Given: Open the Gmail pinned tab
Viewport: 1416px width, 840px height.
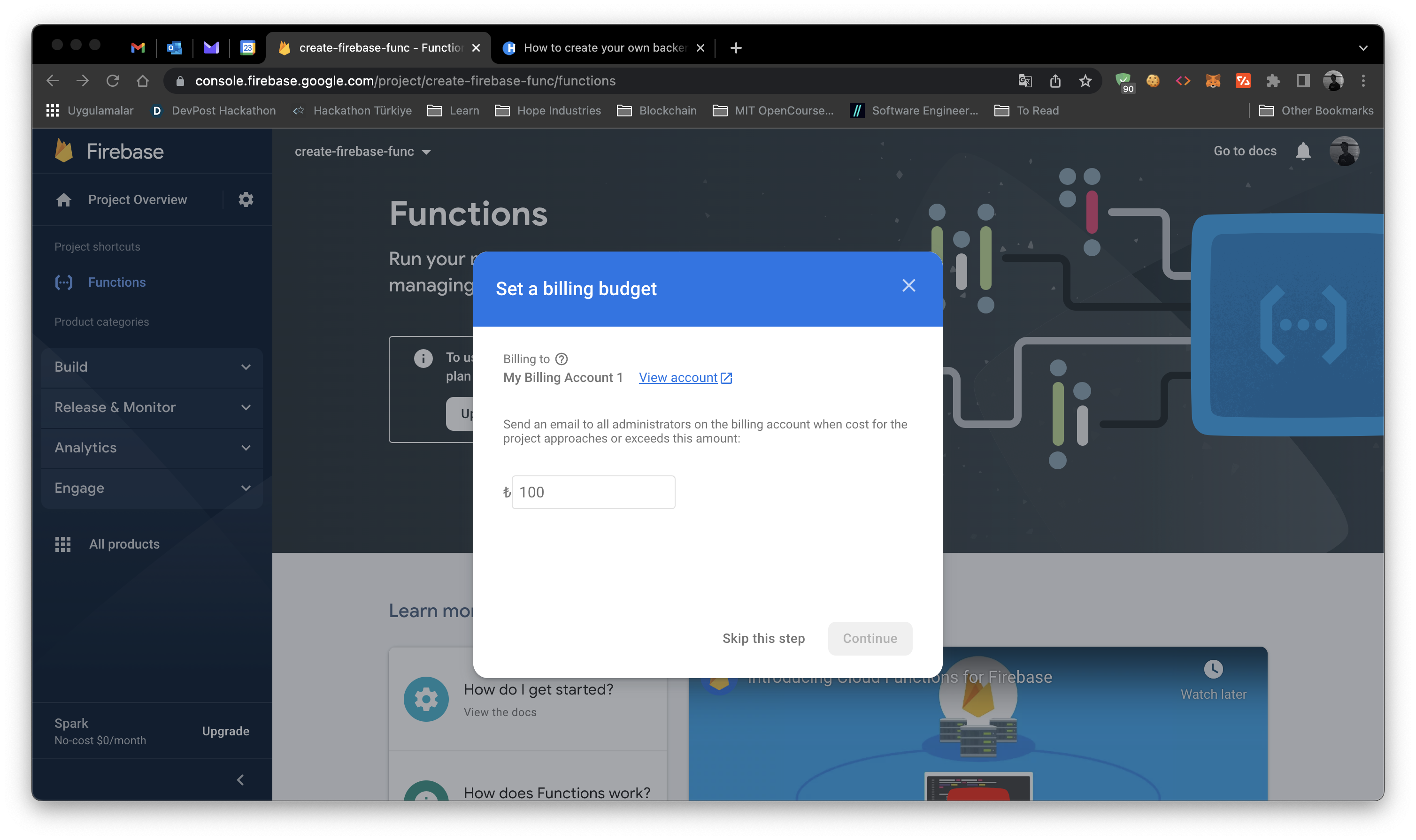Looking at the screenshot, I should [x=138, y=48].
